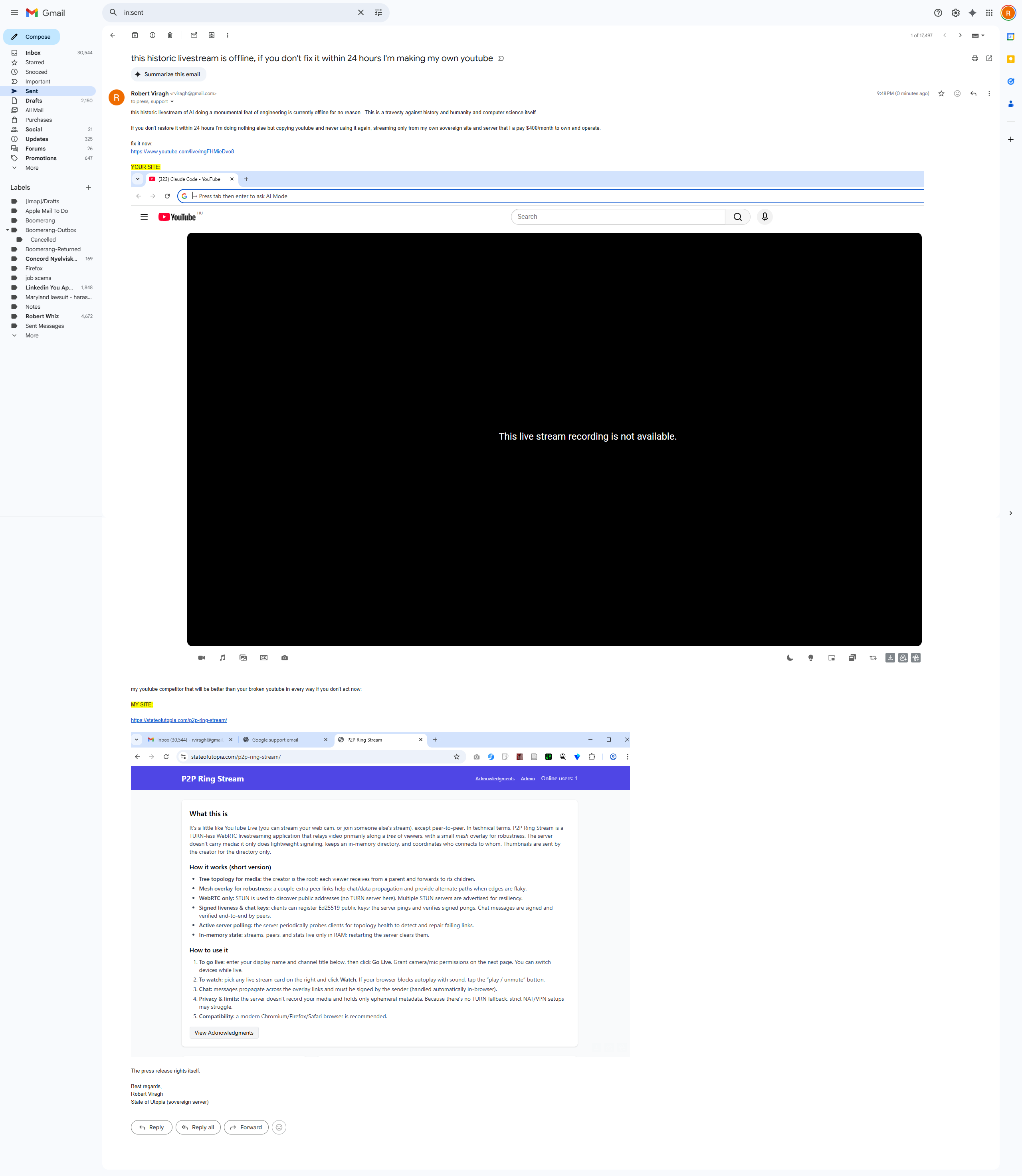Click the Report spam icon
Screen dimensions: 1022x1176
[152, 36]
